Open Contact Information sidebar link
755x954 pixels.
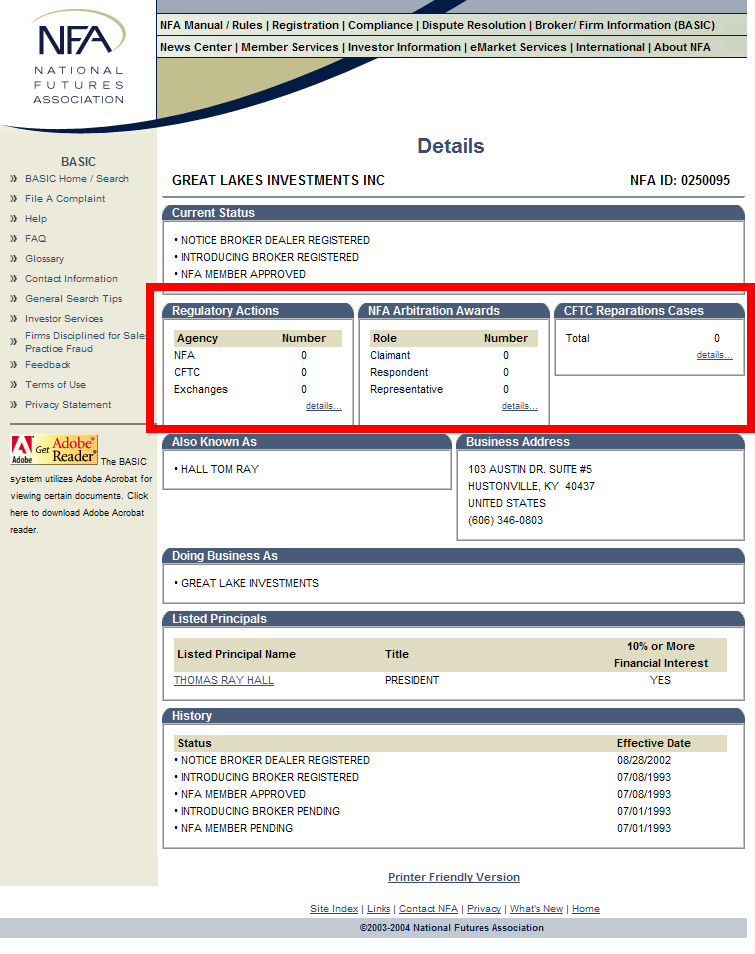tap(71, 279)
